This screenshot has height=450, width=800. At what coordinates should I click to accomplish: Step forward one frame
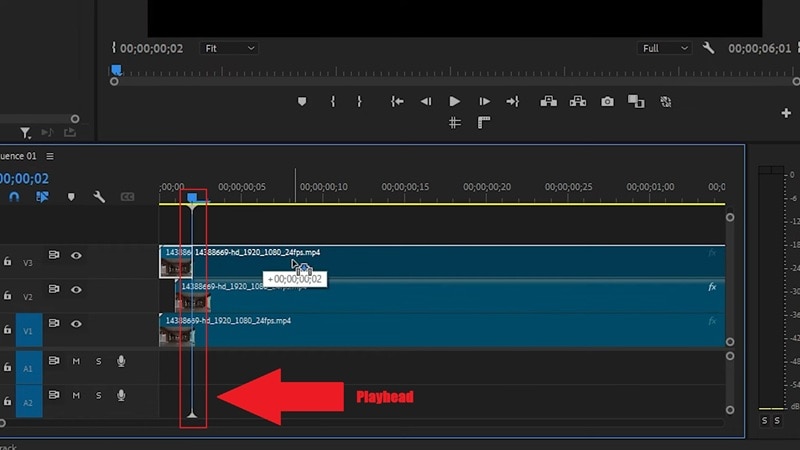[x=484, y=102]
